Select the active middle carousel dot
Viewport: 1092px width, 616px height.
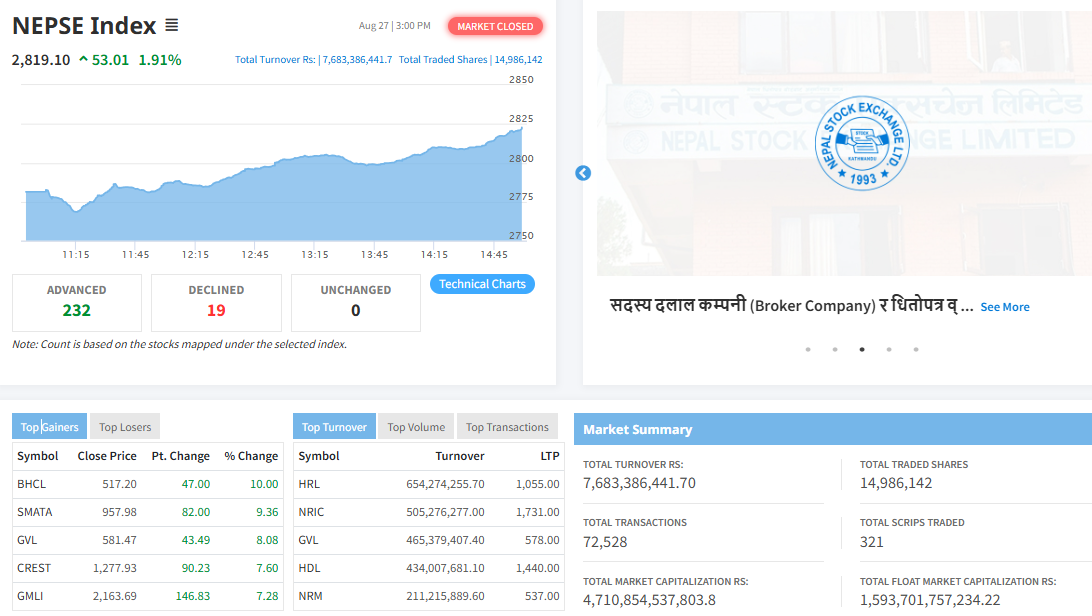862,350
